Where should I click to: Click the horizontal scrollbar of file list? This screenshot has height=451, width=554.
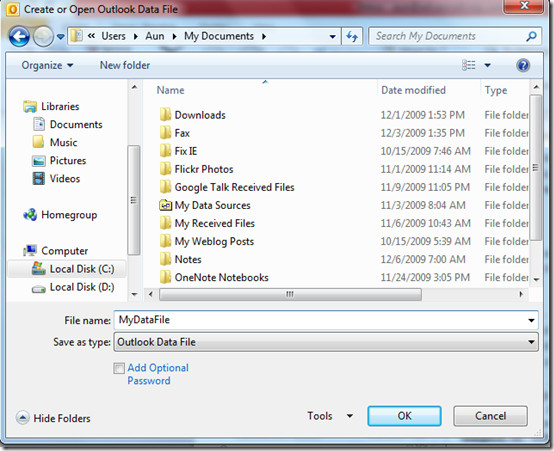pos(290,294)
